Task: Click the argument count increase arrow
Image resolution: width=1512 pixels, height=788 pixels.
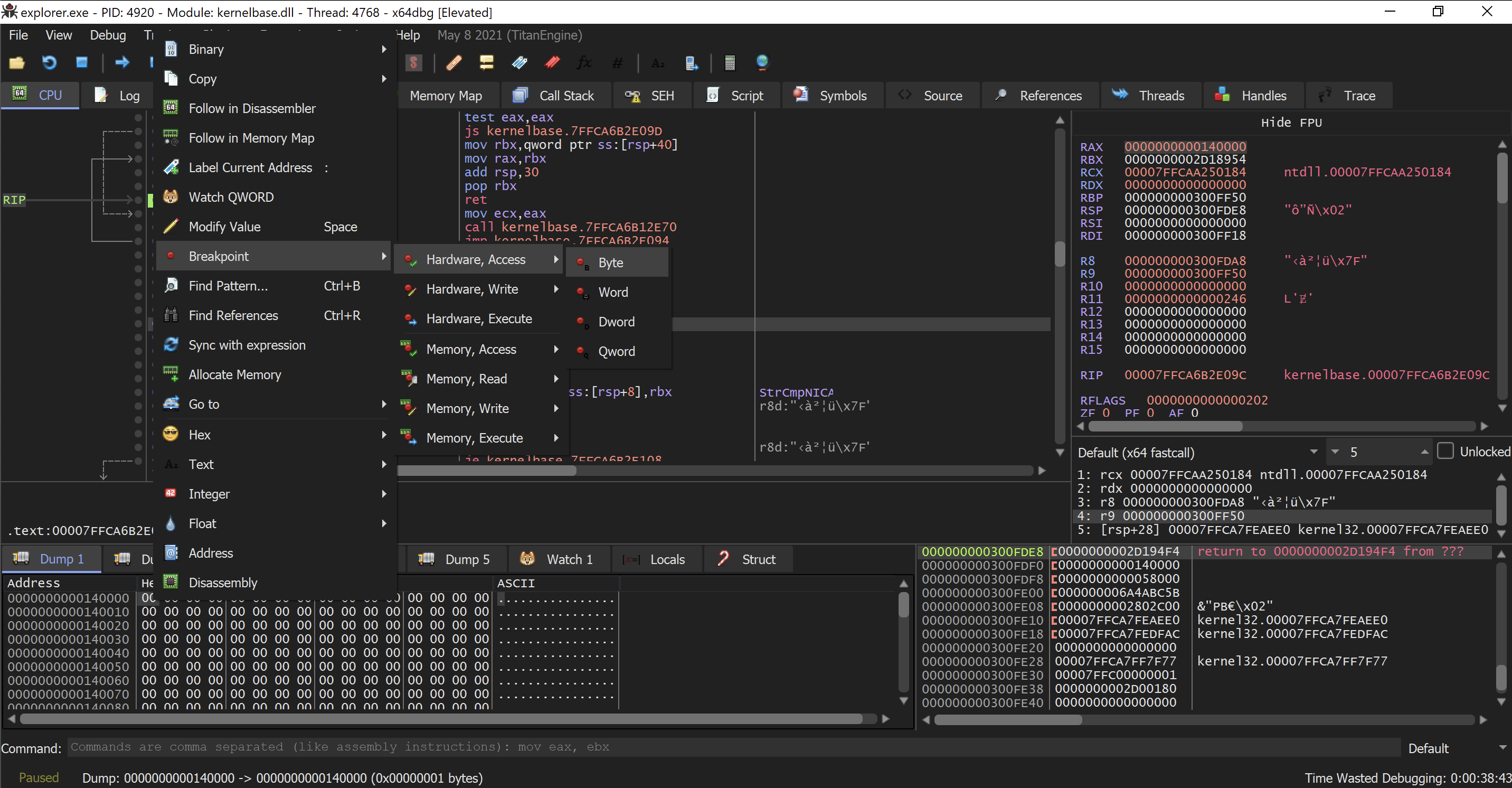Action: click(x=1424, y=452)
